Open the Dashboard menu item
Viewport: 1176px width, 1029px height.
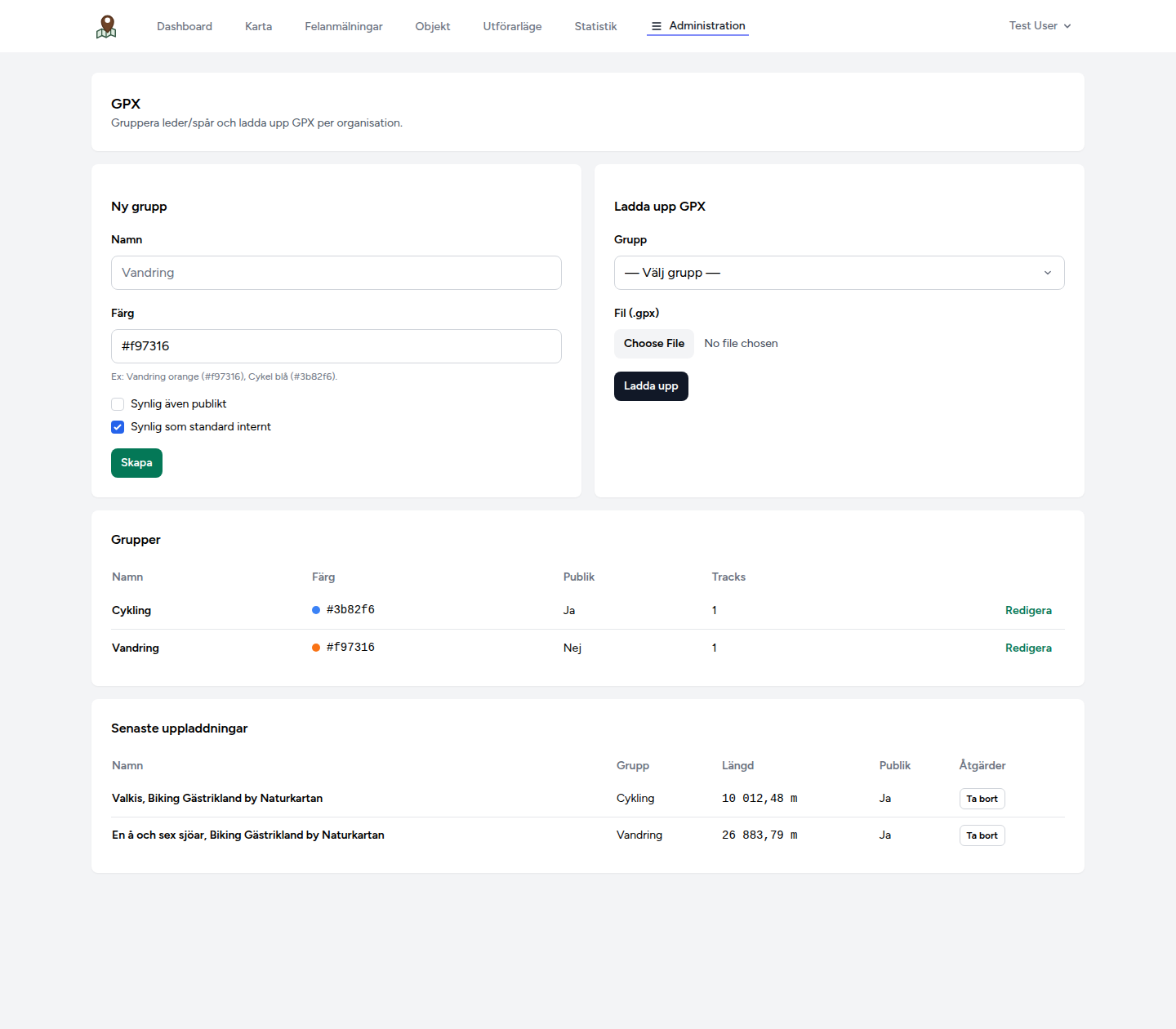(185, 26)
